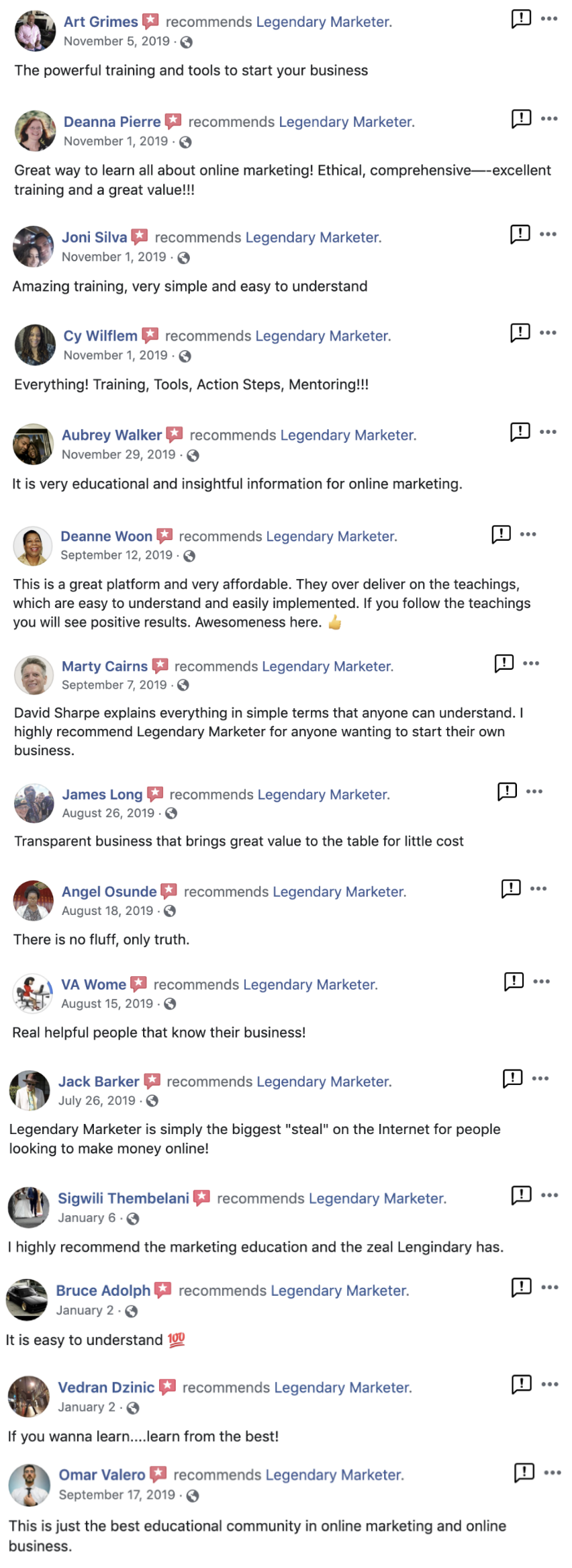
Task: Open VA Wome's profile avatar
Action: coord(32,993)
